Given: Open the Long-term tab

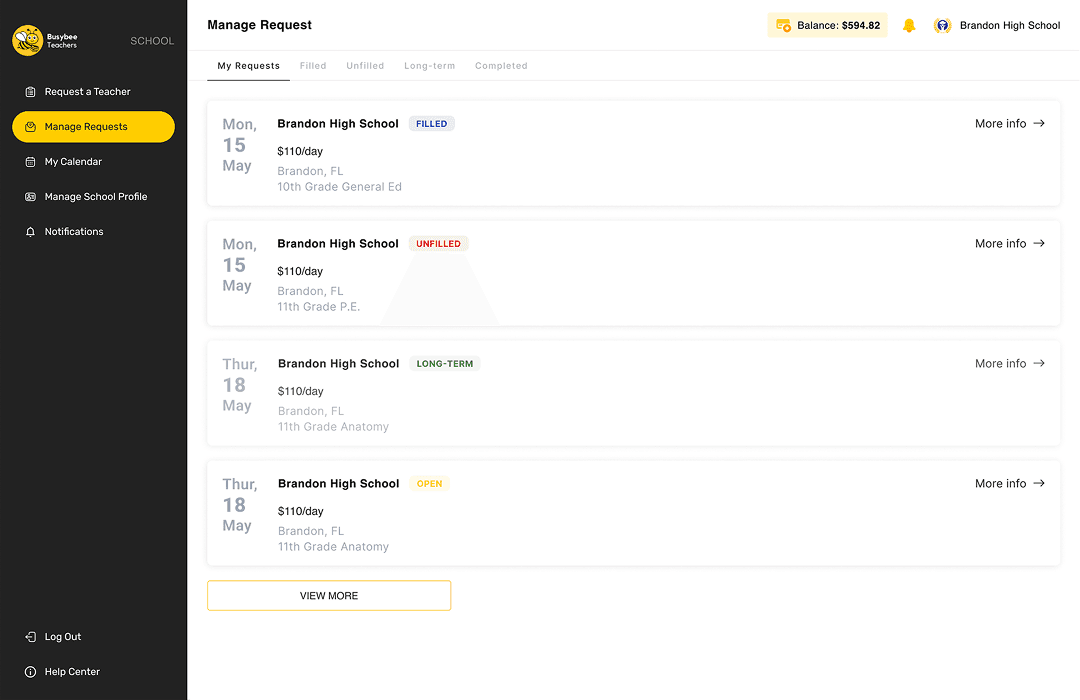Looking at the screenshot, I should [429, 65].
